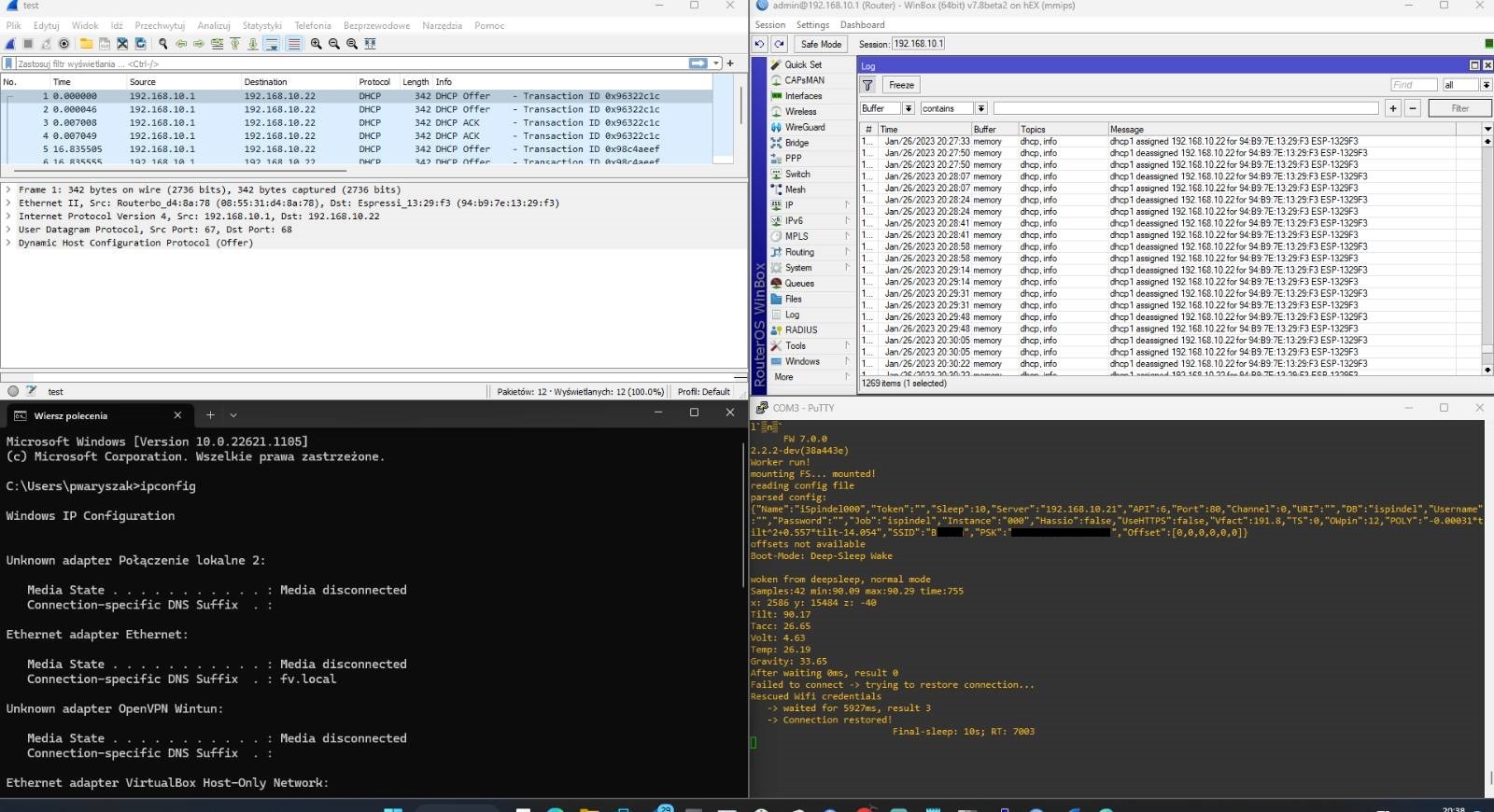Close the current capture file icon

pyautogui.click(x=122, y=44)
